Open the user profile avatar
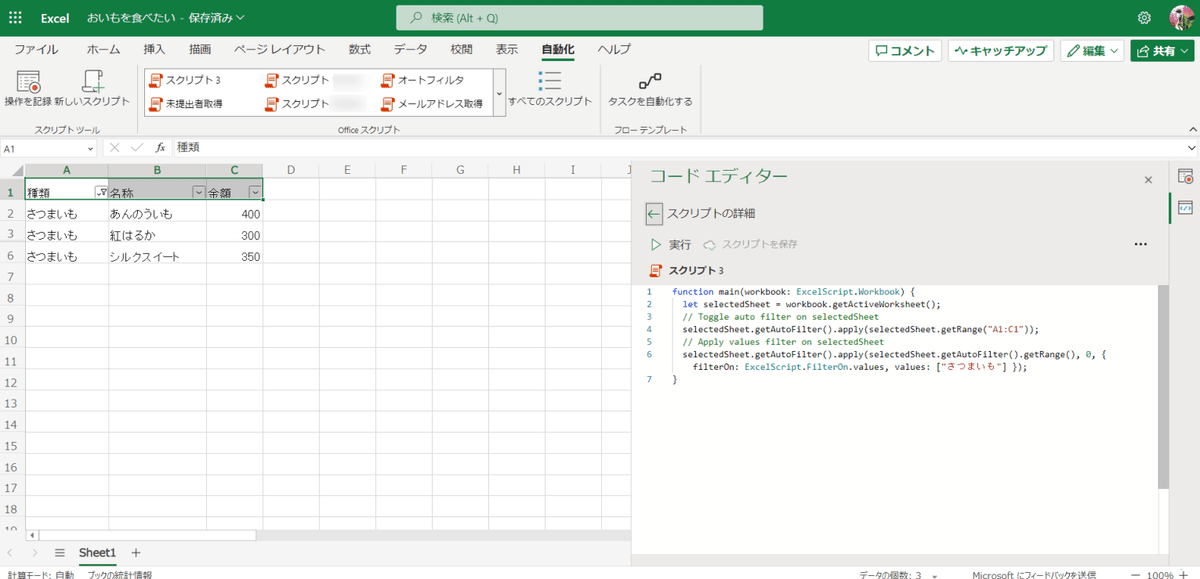 point(1181,18)
